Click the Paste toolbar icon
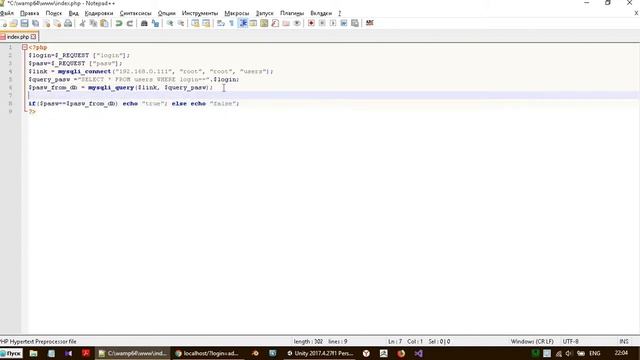 104,23
